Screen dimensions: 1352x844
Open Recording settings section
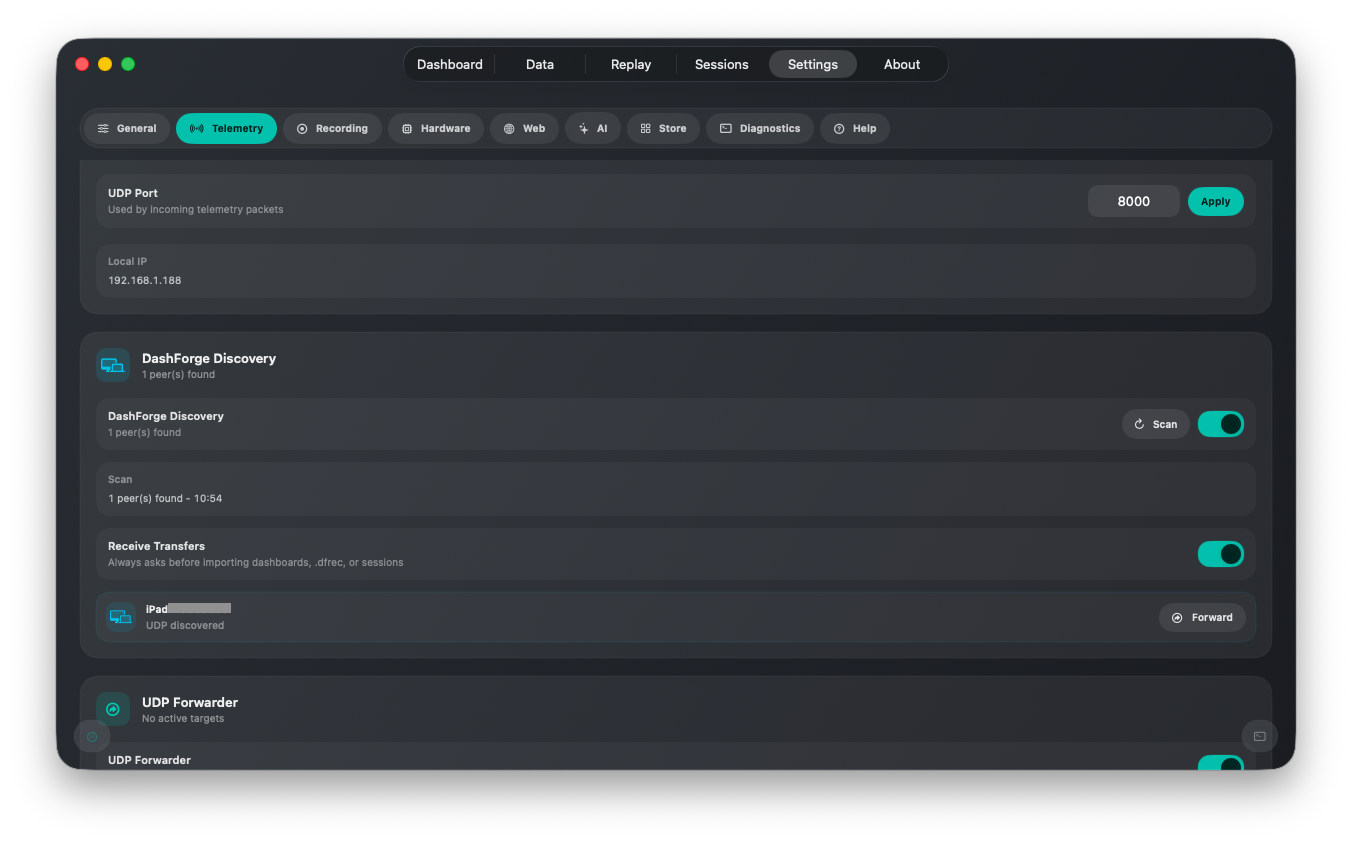tap(332, 128)
